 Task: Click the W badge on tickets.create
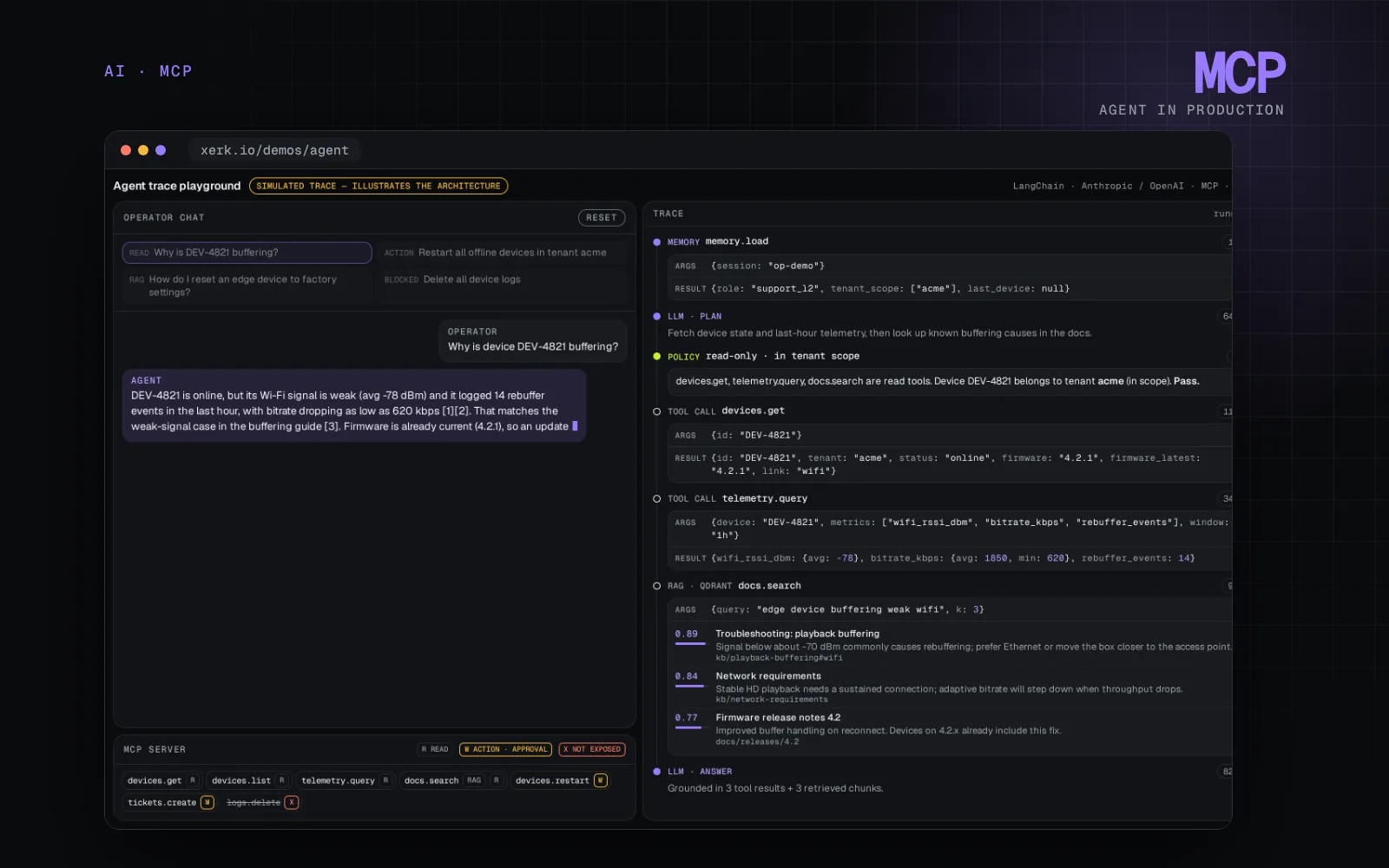click(207, 802)
